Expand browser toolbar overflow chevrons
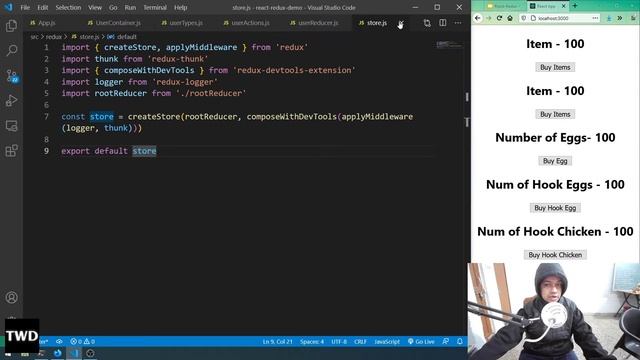Viewport: 640px width, 360px height. (620, 18)
